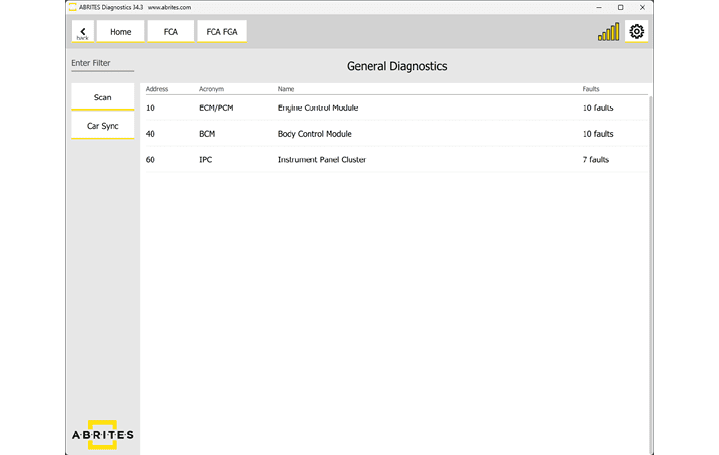The height and width of the screenshot is (455, 719).
Task: Go to the Home breadcrumb
Action: point(120,32)
